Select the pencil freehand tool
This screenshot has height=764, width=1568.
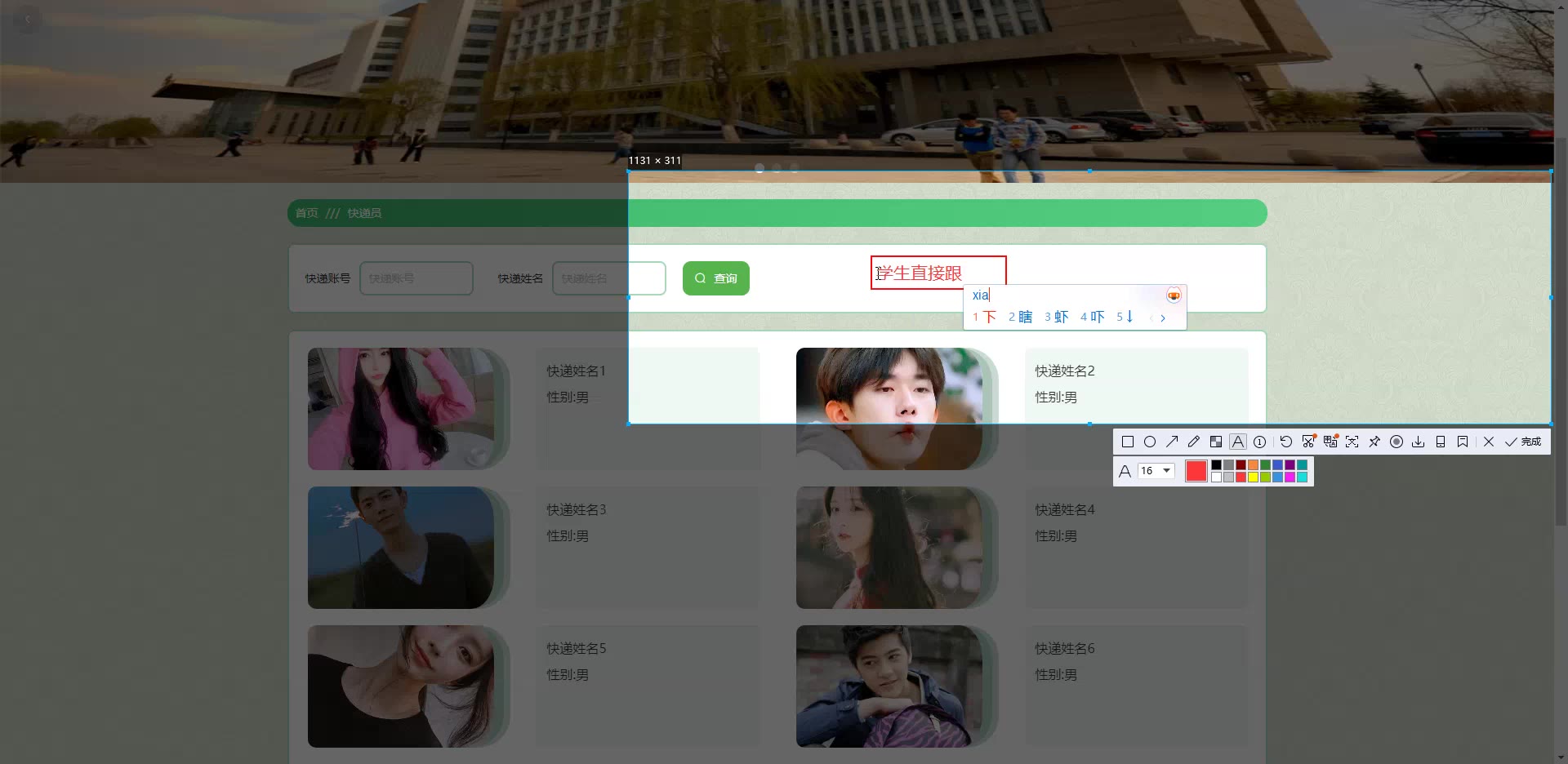tap(1194, 442)
